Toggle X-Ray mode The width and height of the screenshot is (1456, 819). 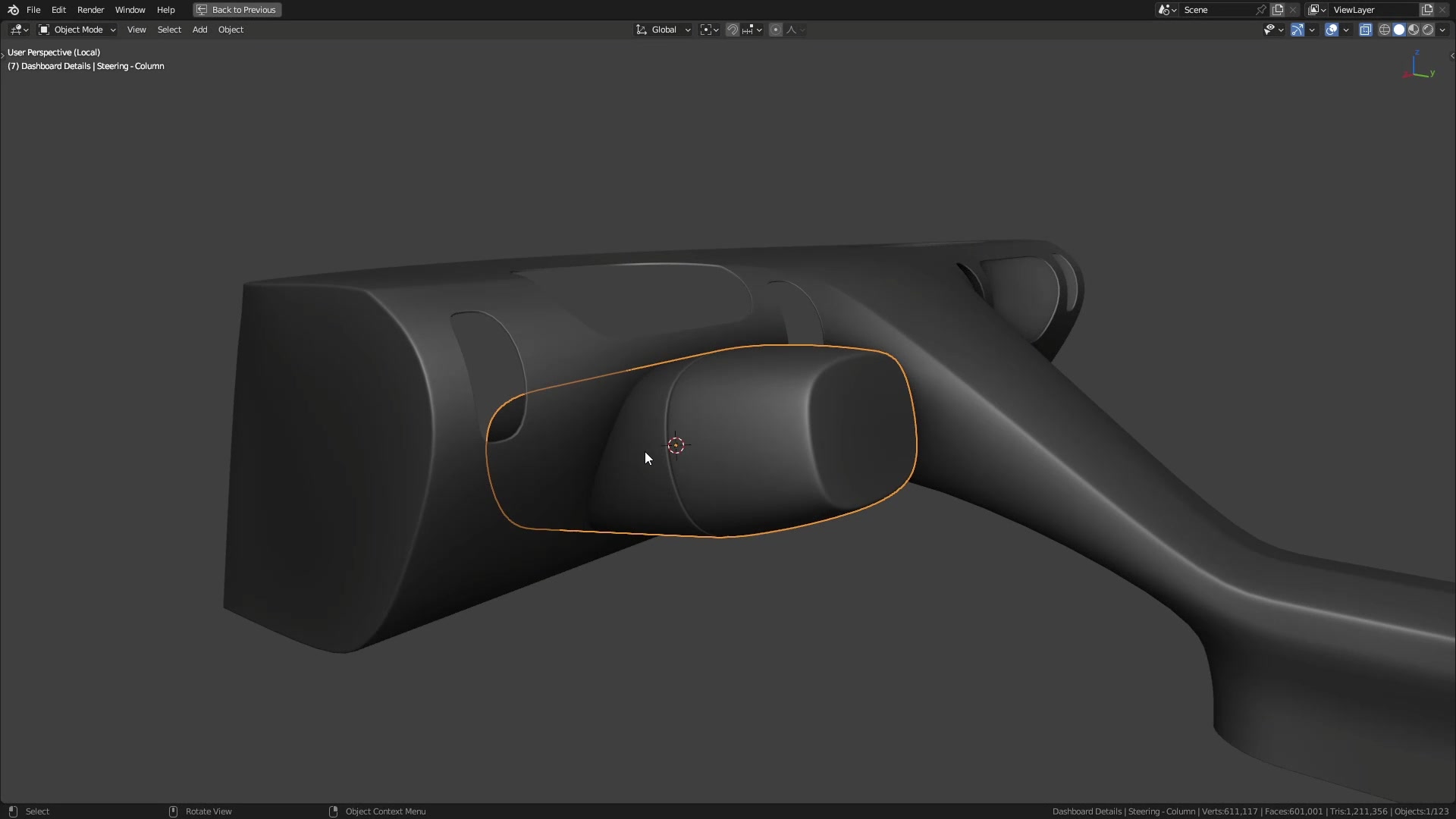tap(1366, 30)
